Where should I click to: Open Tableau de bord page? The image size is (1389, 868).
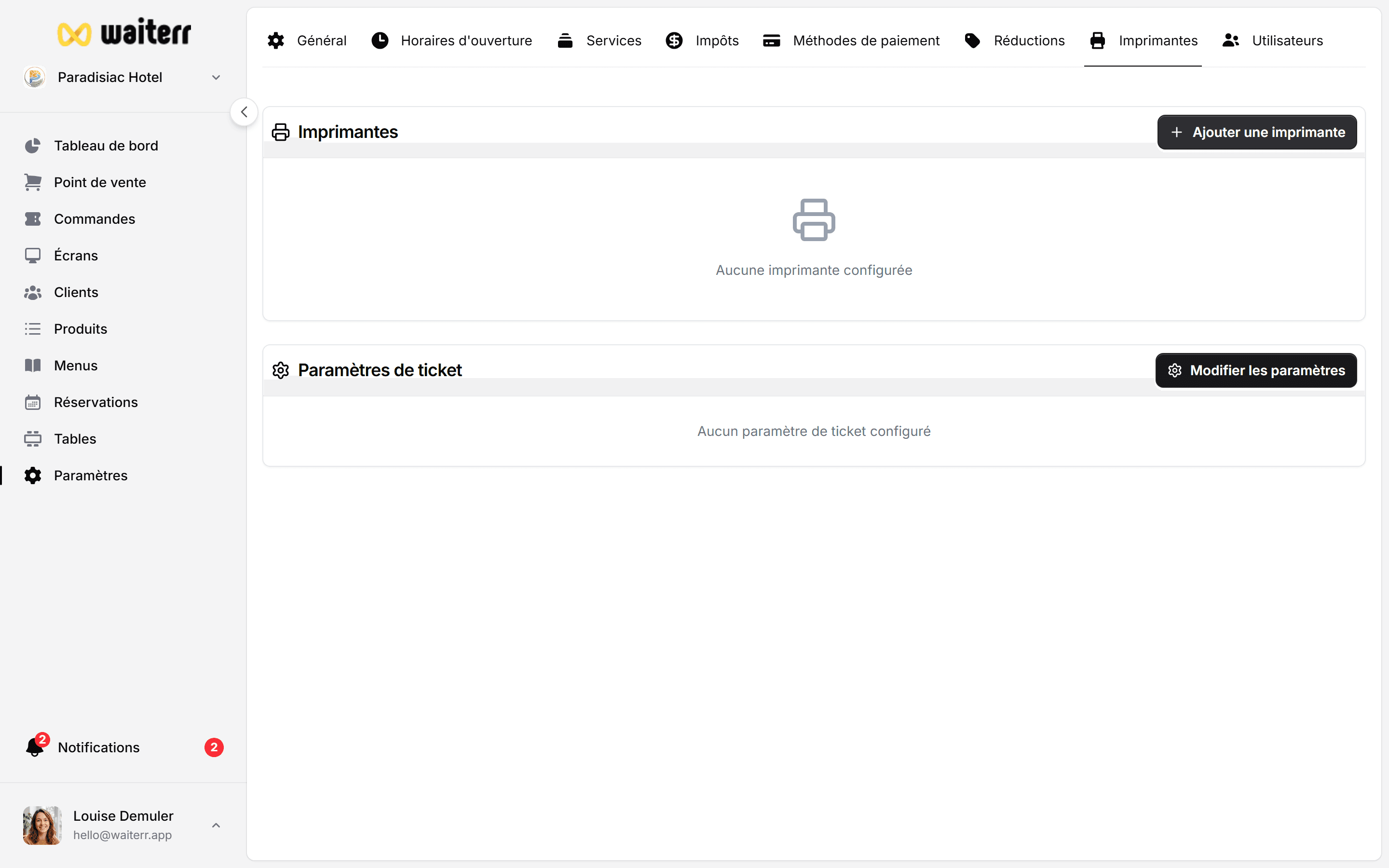[106, 146]
